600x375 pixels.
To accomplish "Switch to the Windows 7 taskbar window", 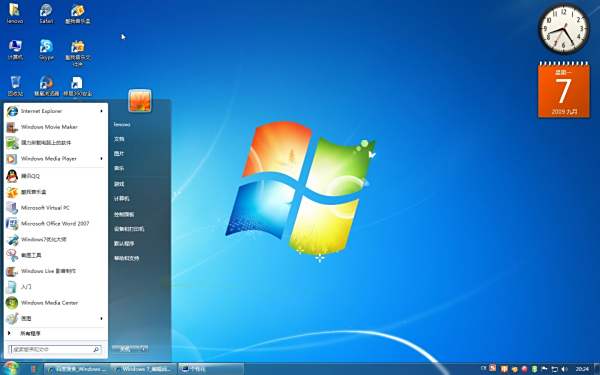I will (x=143, y=369).
